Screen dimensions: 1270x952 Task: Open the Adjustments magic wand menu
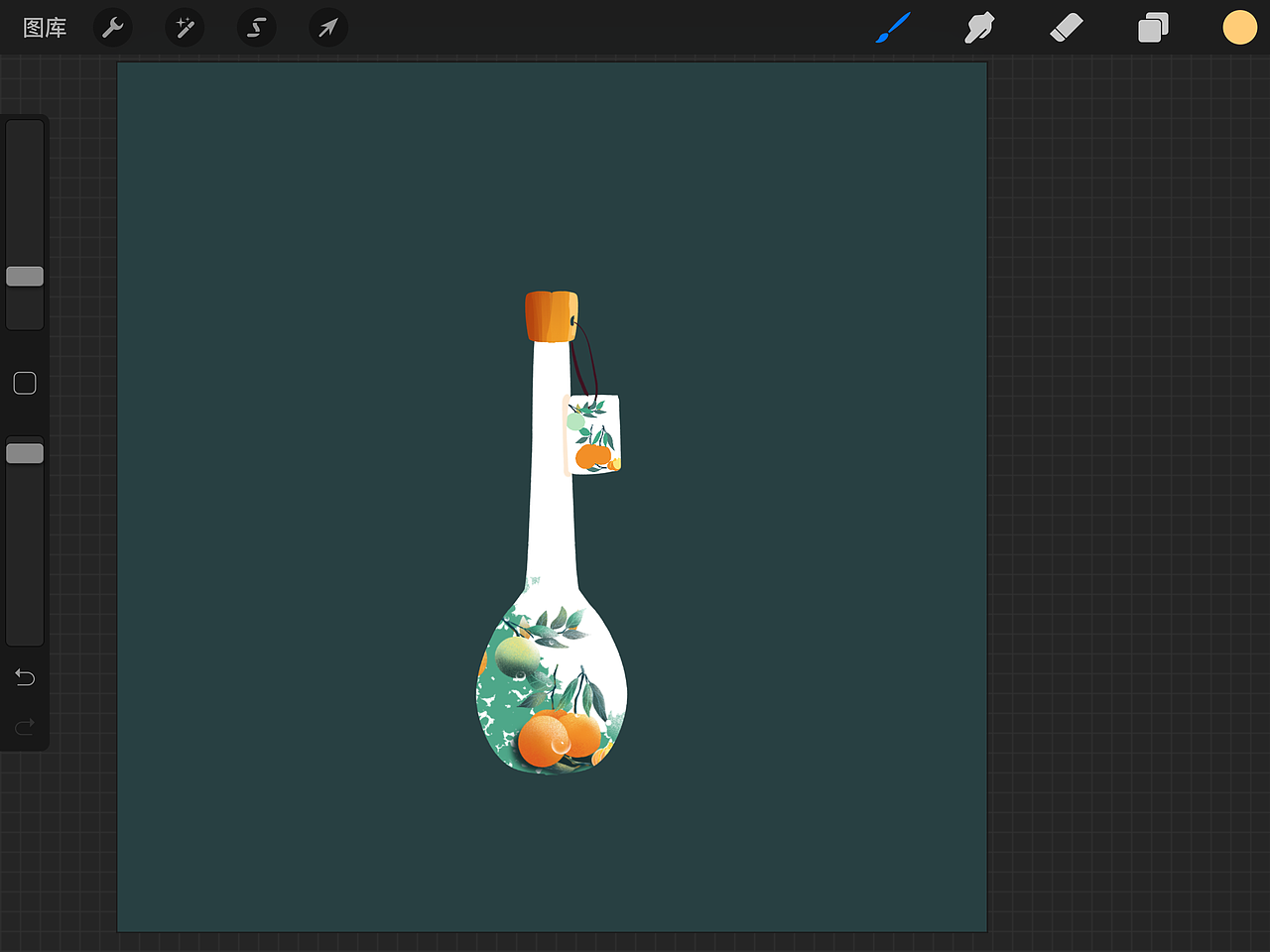(185, 28)
